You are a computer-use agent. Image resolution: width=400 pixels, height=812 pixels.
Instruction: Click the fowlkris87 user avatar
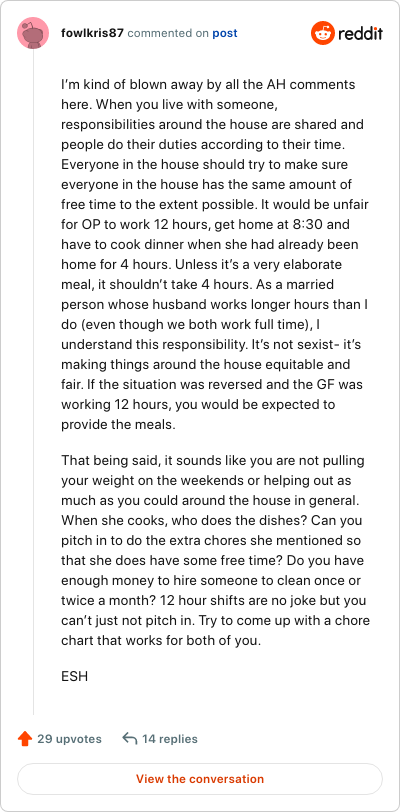tap(33, 33)
